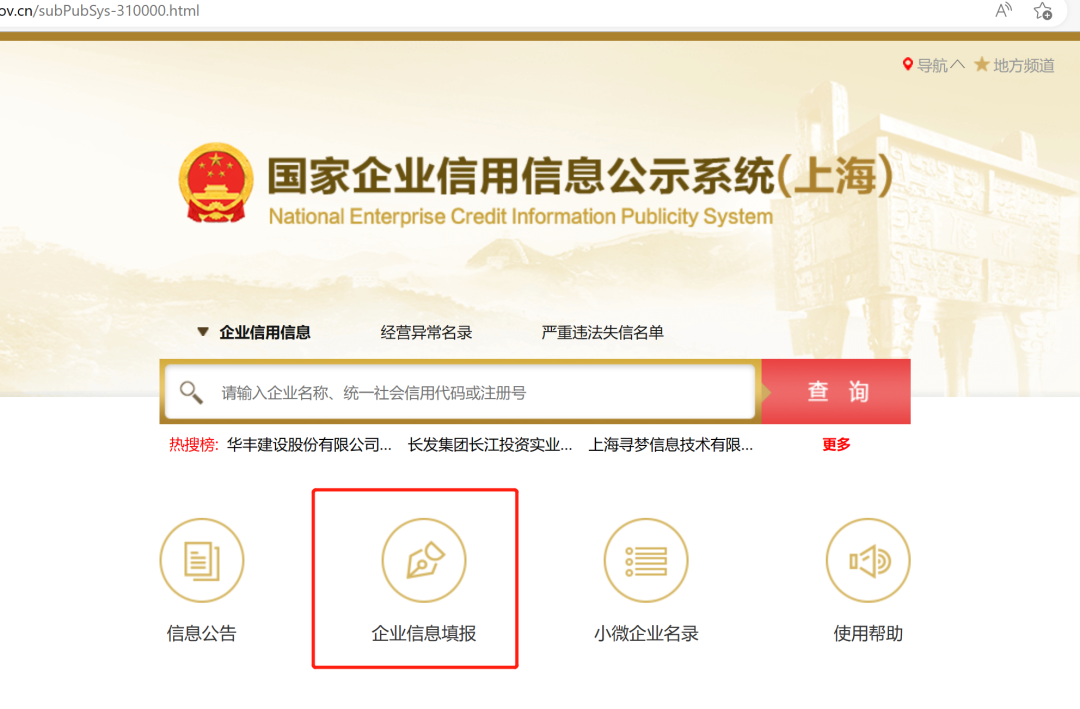The height and width of the screenshot is (709, 1080).
Task: Click the National Enterprise Credit Information subtitle
Action: [x=521, y=216]
